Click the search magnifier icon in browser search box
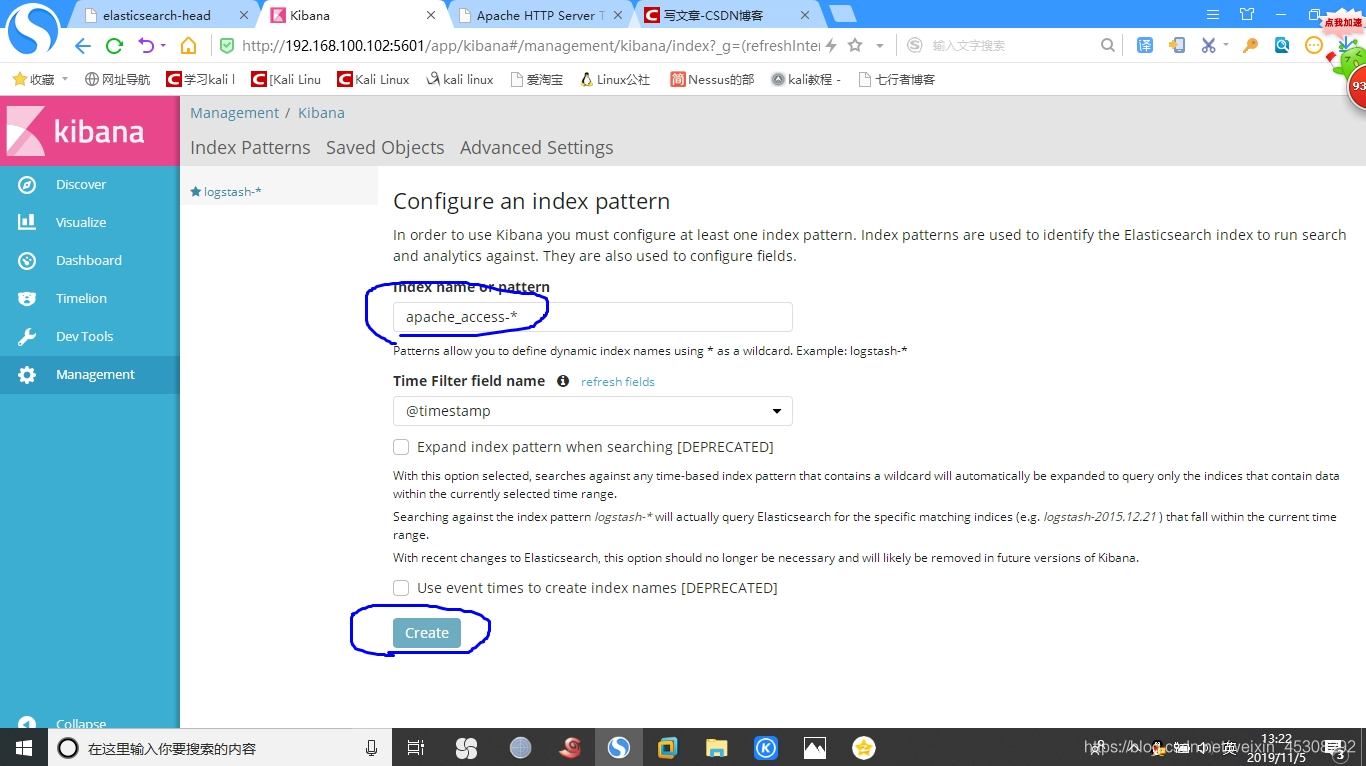 click(x=1107, y=45)
